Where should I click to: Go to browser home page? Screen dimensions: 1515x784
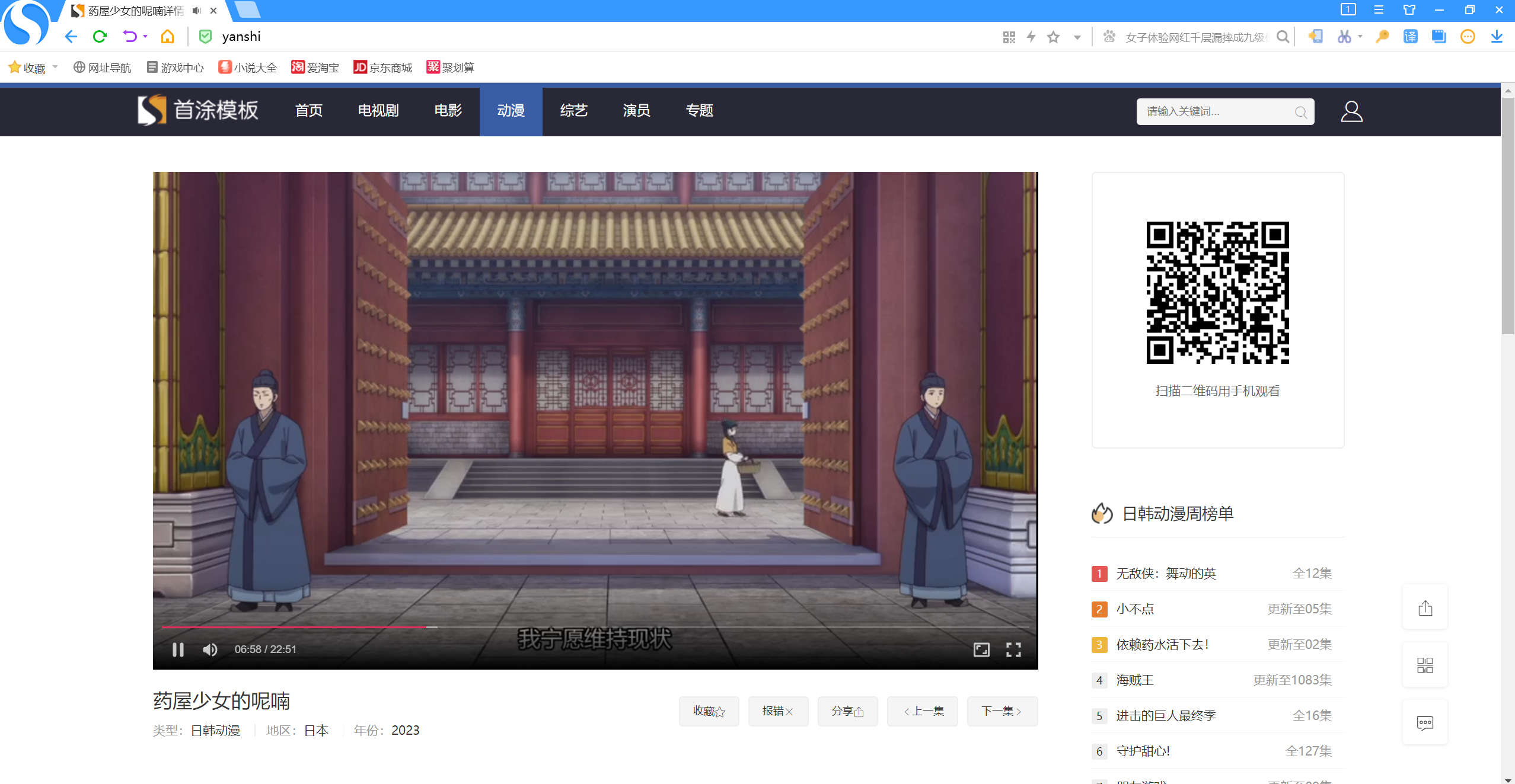(x=168, y=37)
